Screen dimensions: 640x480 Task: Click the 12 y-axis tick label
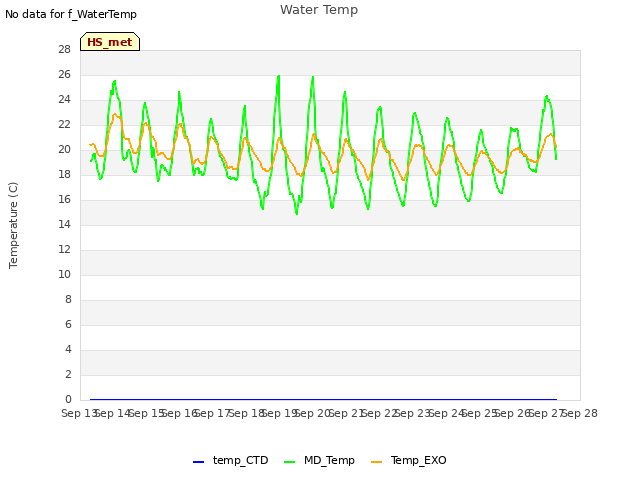coord(64,249)
